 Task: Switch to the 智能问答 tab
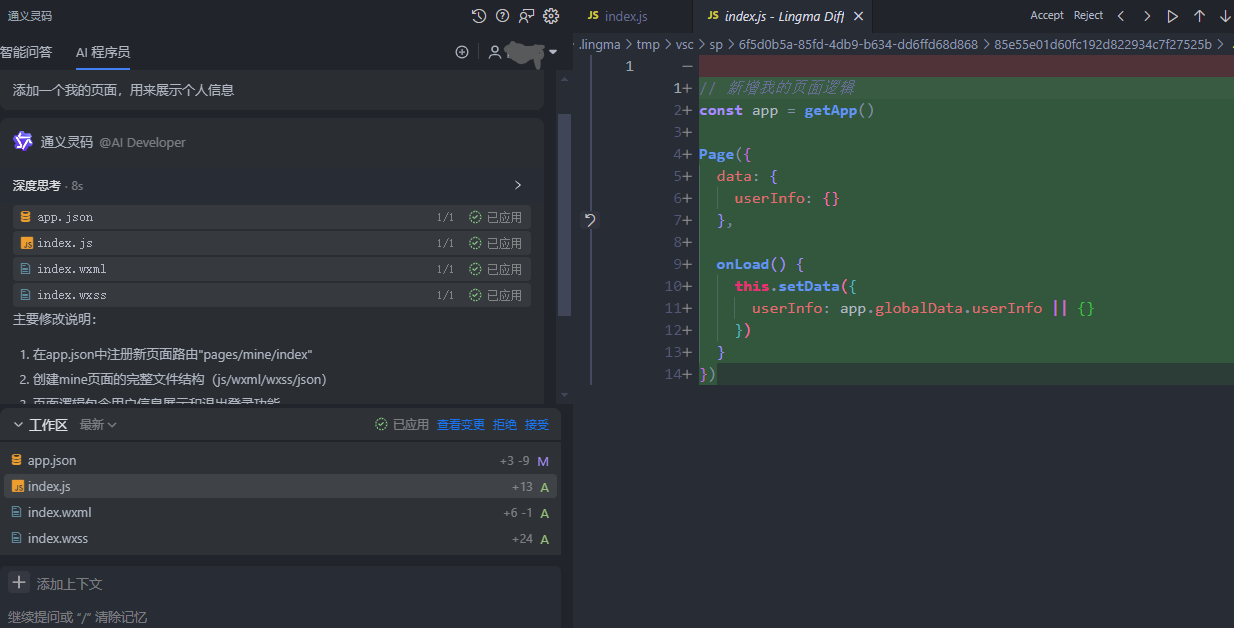pyautogui.click(x=27, y=52)
